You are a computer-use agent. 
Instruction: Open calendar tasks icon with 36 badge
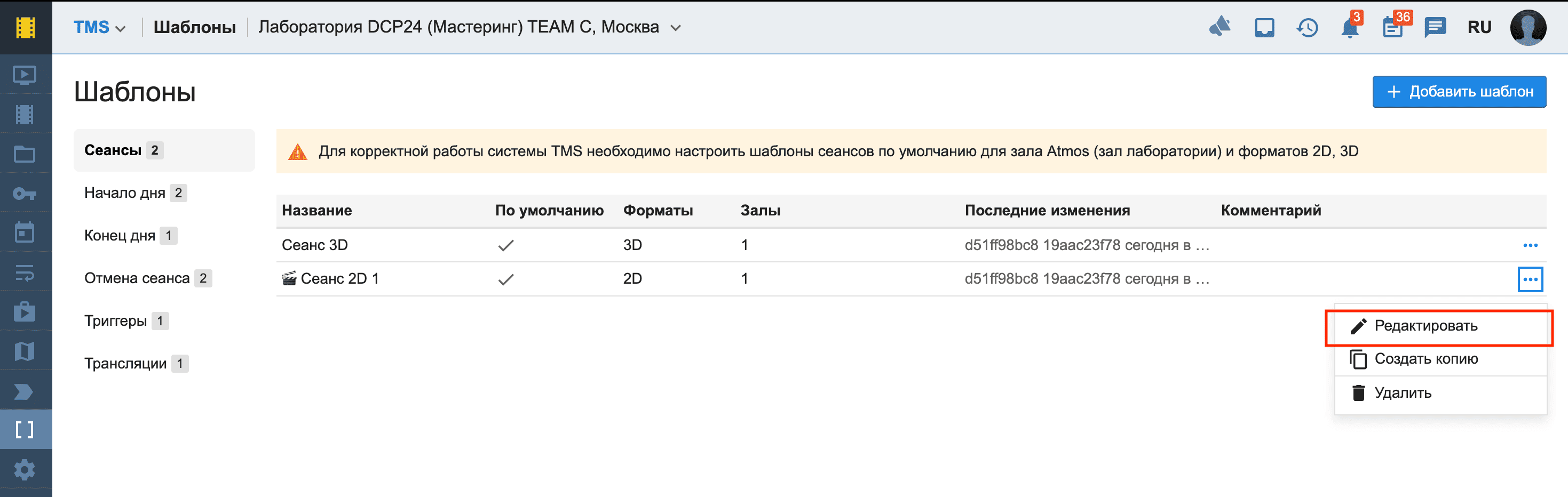click(x=1393, y=28)
